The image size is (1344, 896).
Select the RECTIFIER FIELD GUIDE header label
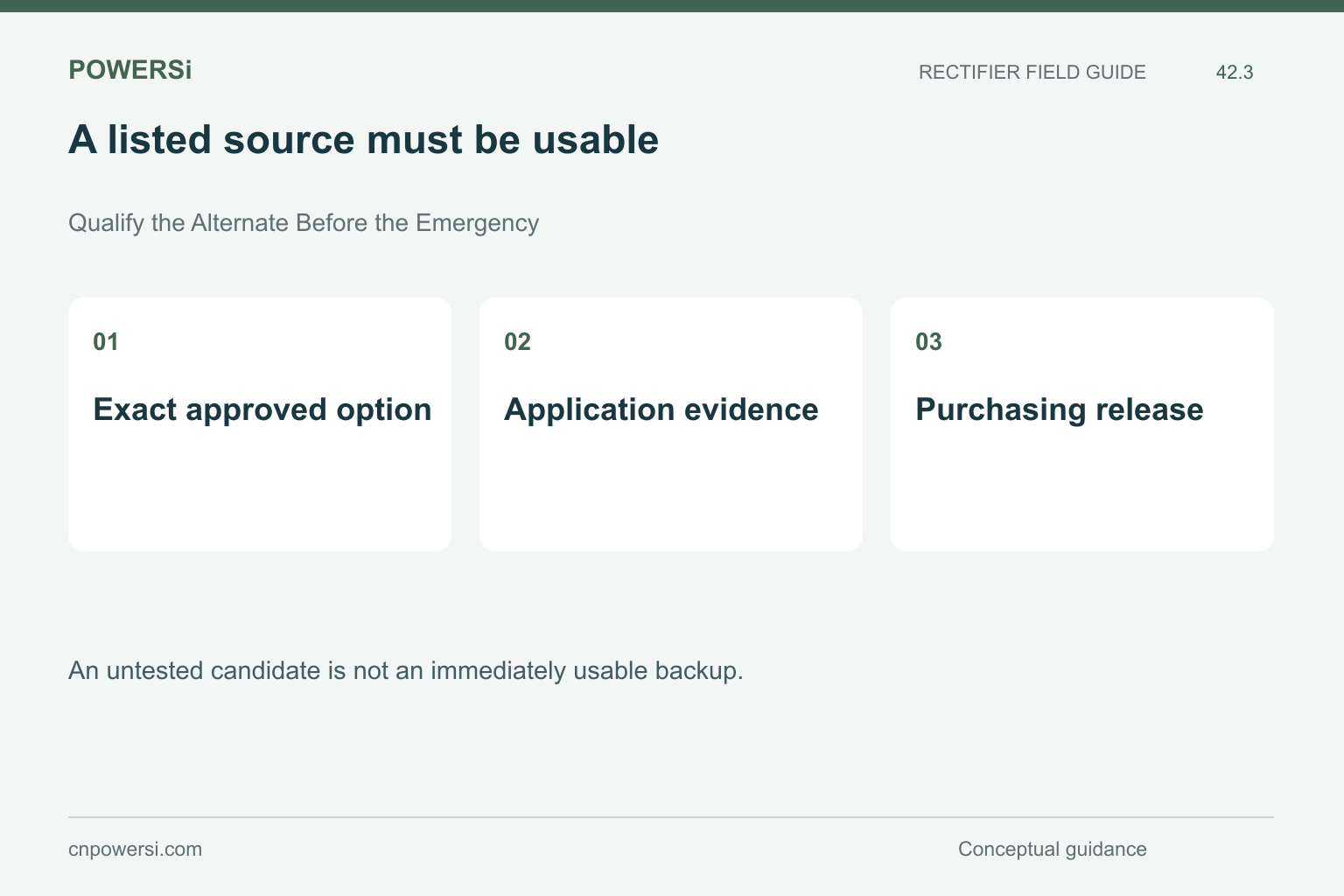(1032, 73)
